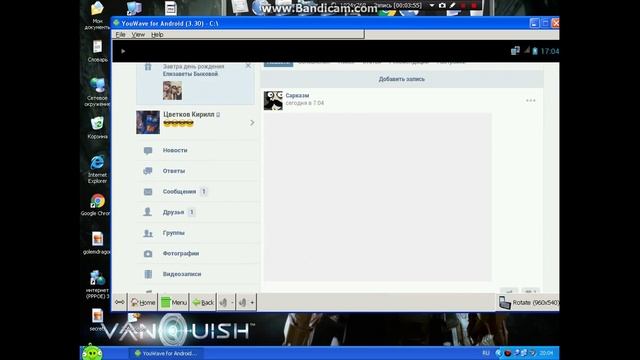Open Видеозаписи in the sidebar

198,274
